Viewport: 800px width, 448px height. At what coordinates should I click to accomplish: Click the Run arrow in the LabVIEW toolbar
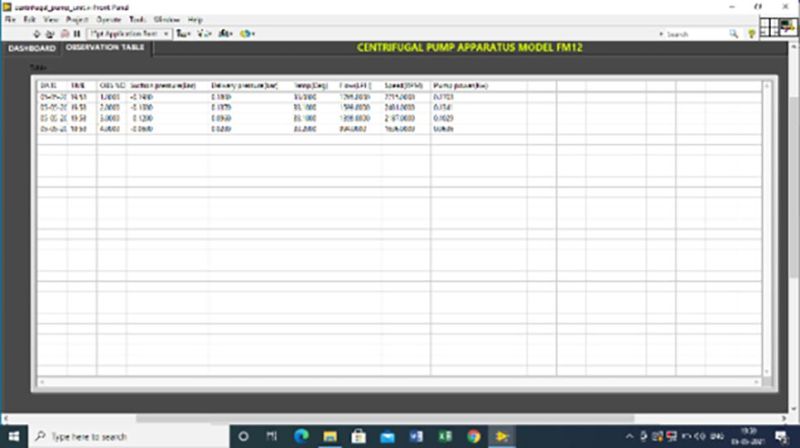pyautogui.click(x=37, y=33)
